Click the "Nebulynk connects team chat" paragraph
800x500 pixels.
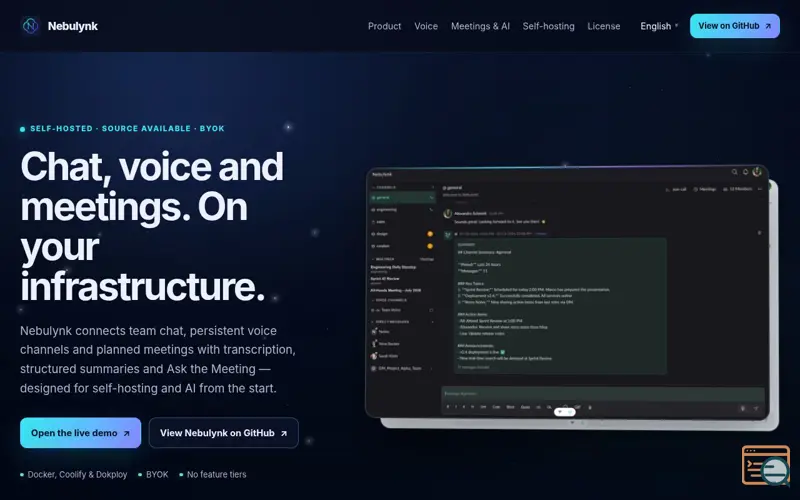(158, 359)
